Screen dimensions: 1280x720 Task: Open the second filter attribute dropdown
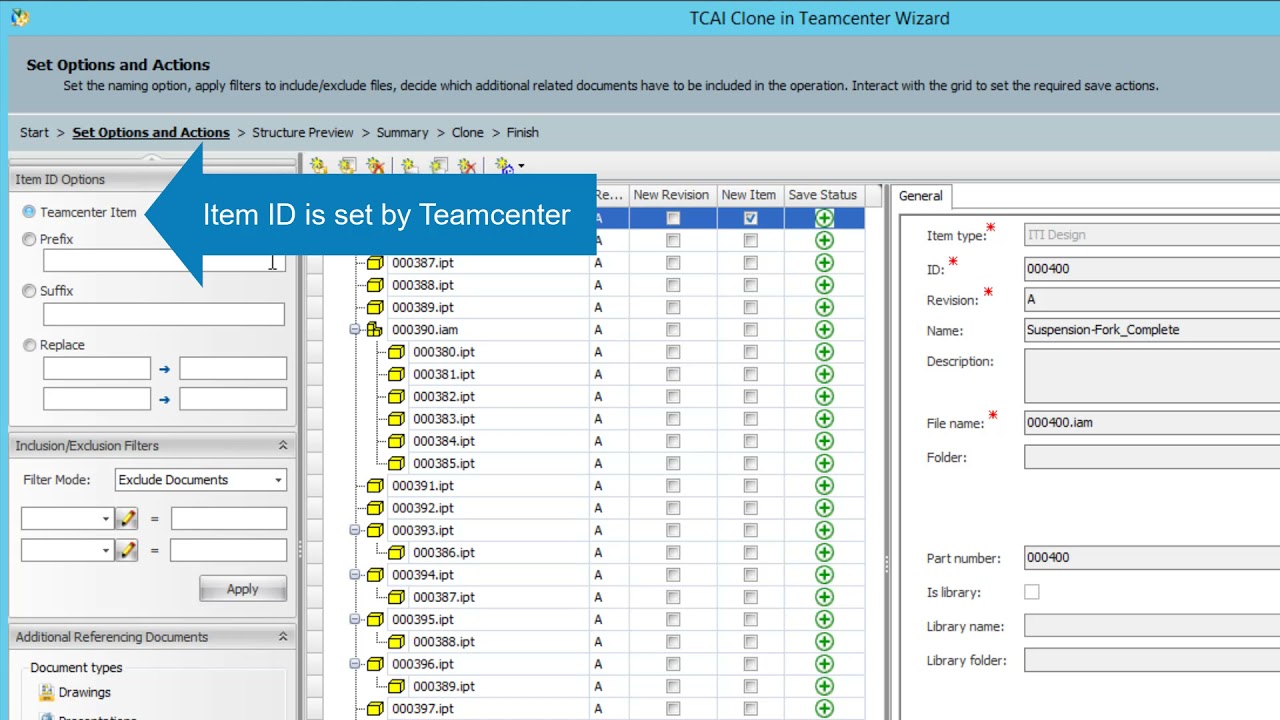[x=106, y=551]
